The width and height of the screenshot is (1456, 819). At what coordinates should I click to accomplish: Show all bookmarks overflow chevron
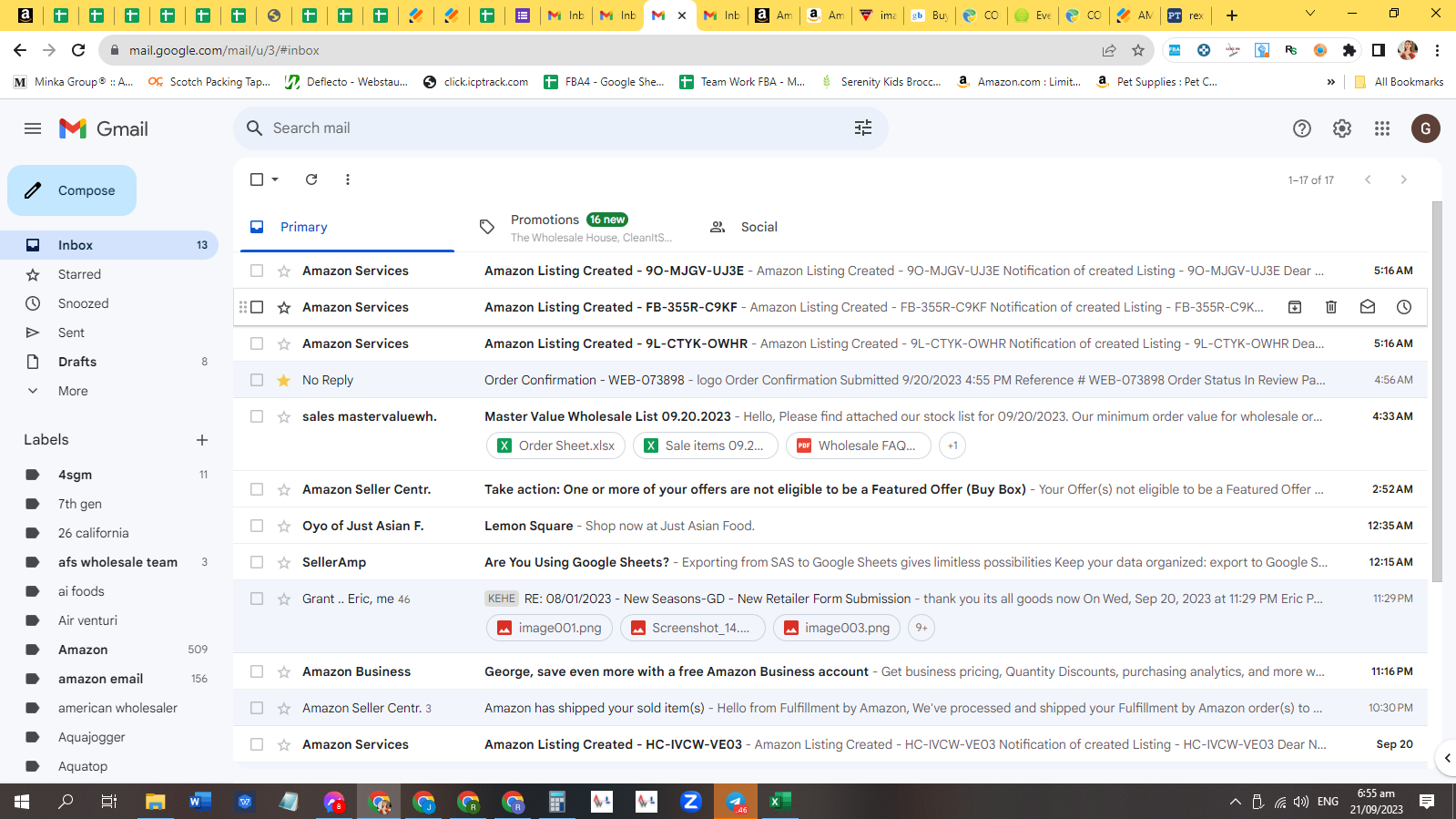(x=1331, y=82)
